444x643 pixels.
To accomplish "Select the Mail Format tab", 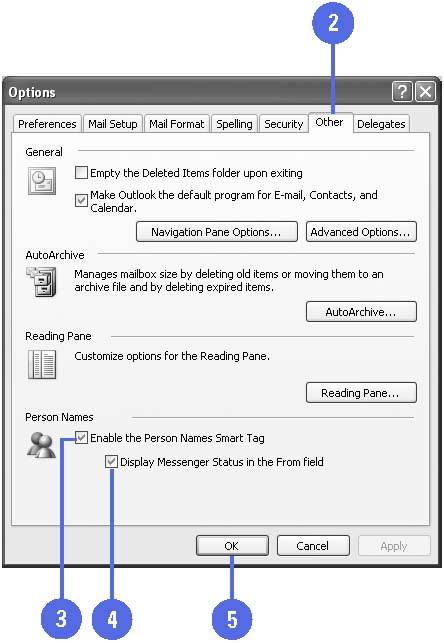I will (x=176, y=124).
